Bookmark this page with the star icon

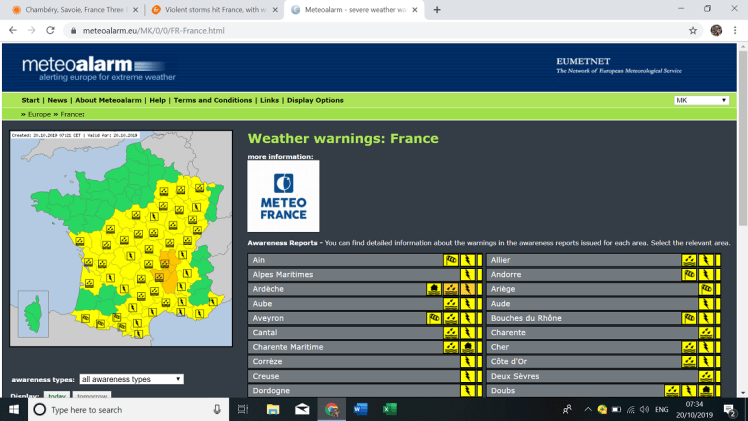(693, 31)
